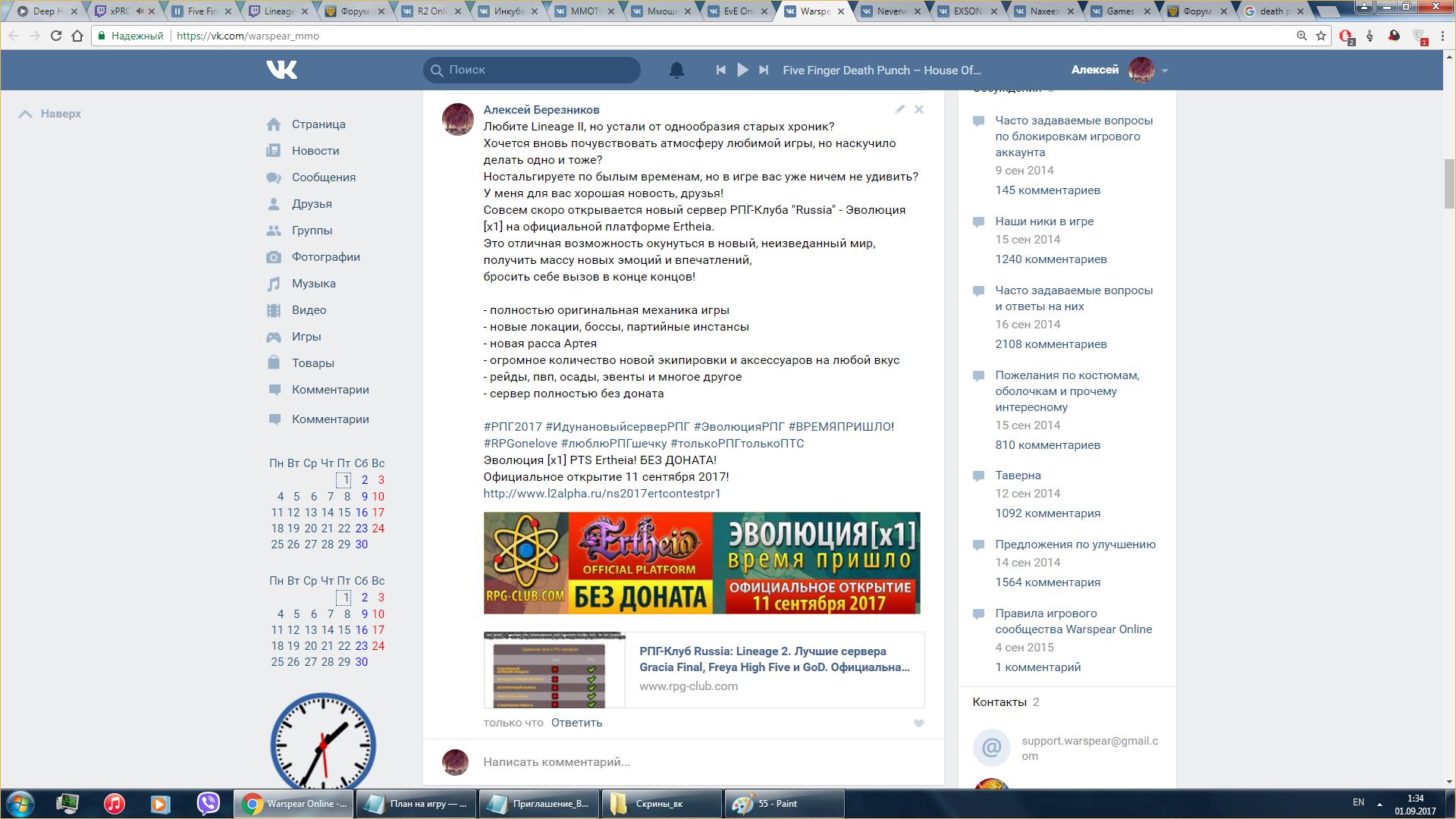Open hashtag #ВРЕМЯПРИШЛО
The height and width of the screenshot is (819, 1456).
point(839,427)
